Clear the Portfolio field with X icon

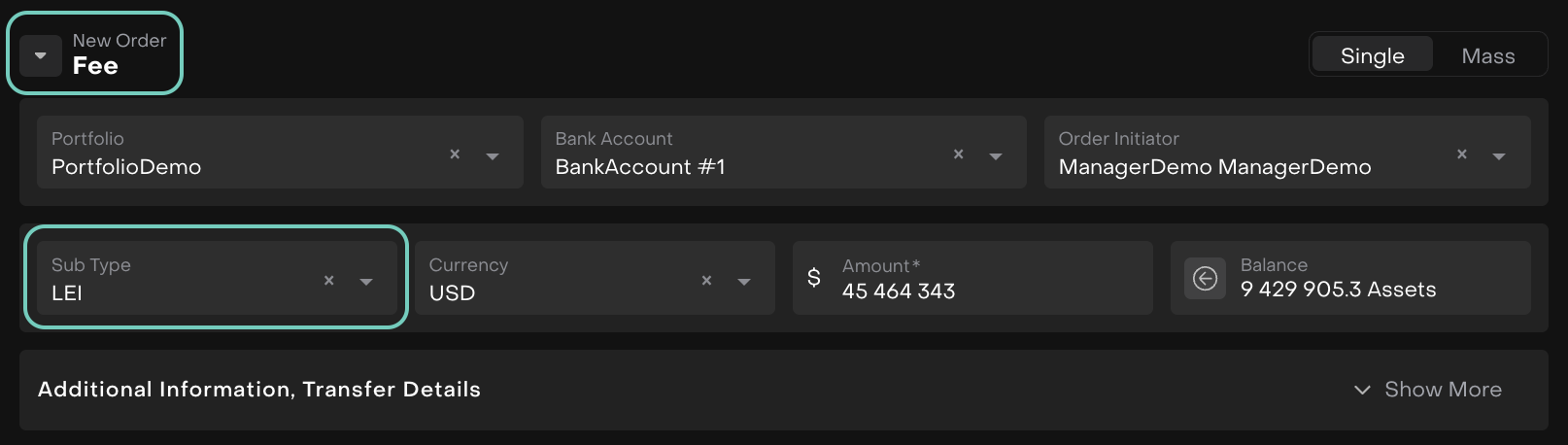(x=455, y=154)
